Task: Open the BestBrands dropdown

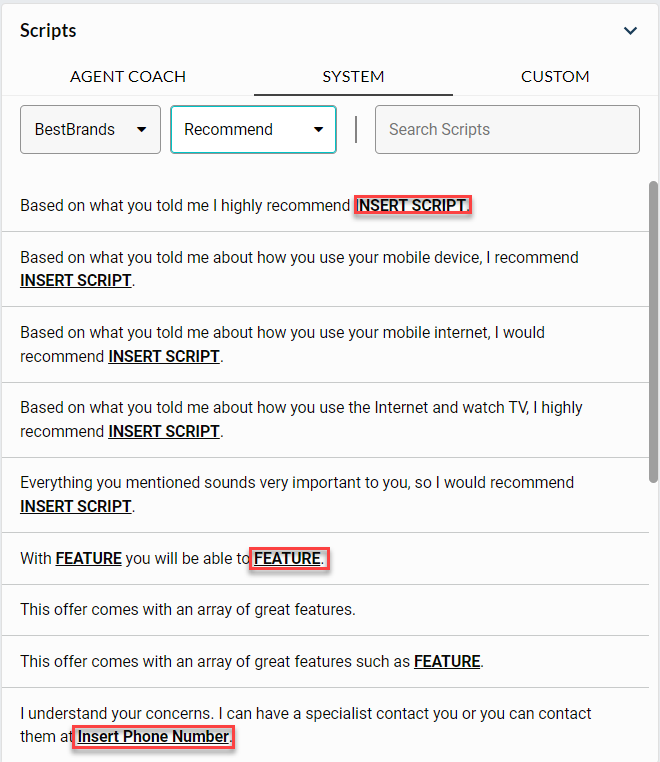Action: click(x=90, y=130)
